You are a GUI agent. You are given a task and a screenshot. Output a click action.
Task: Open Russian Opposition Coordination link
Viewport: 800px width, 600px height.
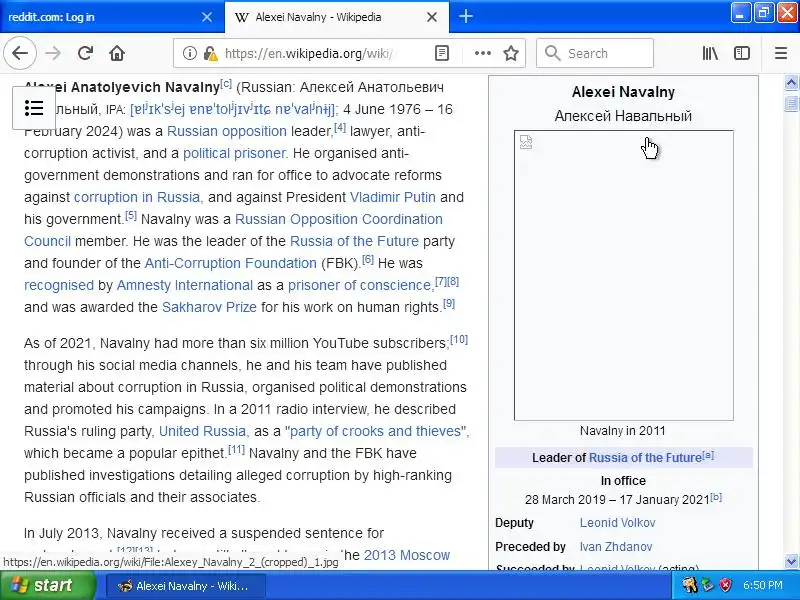(x=338, y=219)
